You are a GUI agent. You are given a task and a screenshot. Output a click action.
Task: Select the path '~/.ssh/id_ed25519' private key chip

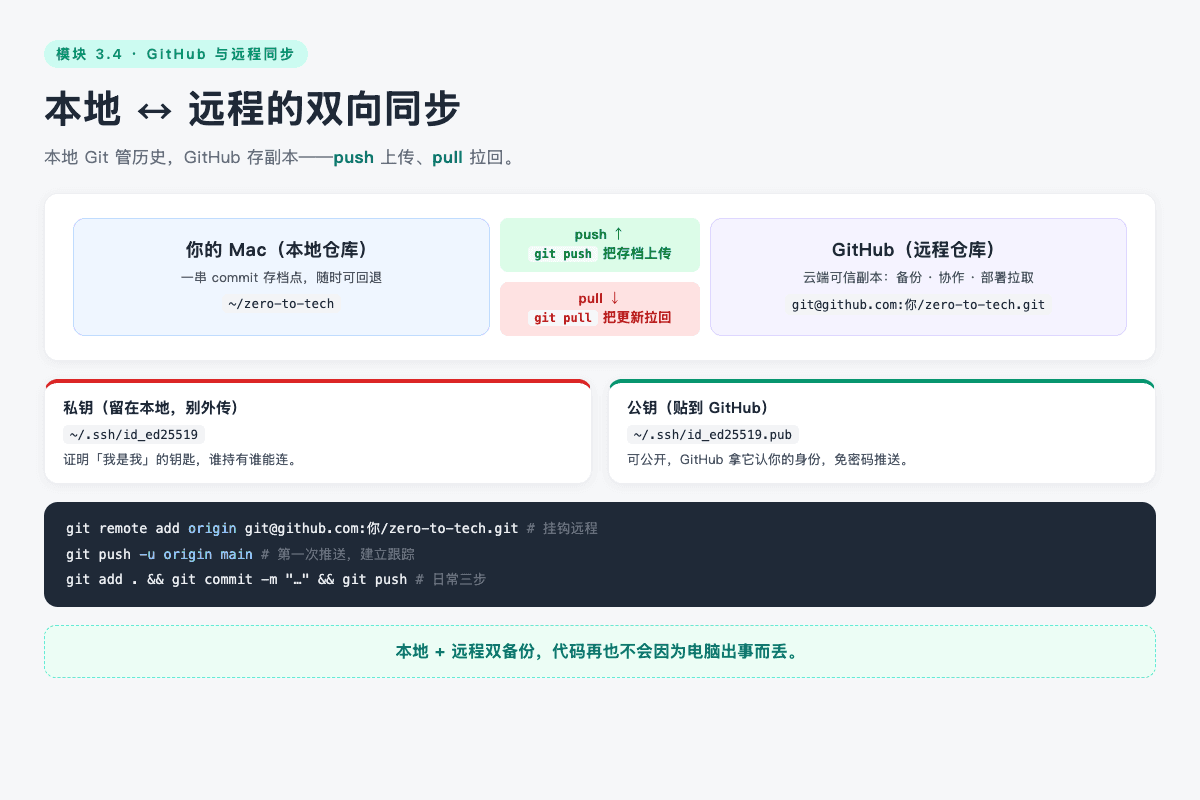click(134, 435)
